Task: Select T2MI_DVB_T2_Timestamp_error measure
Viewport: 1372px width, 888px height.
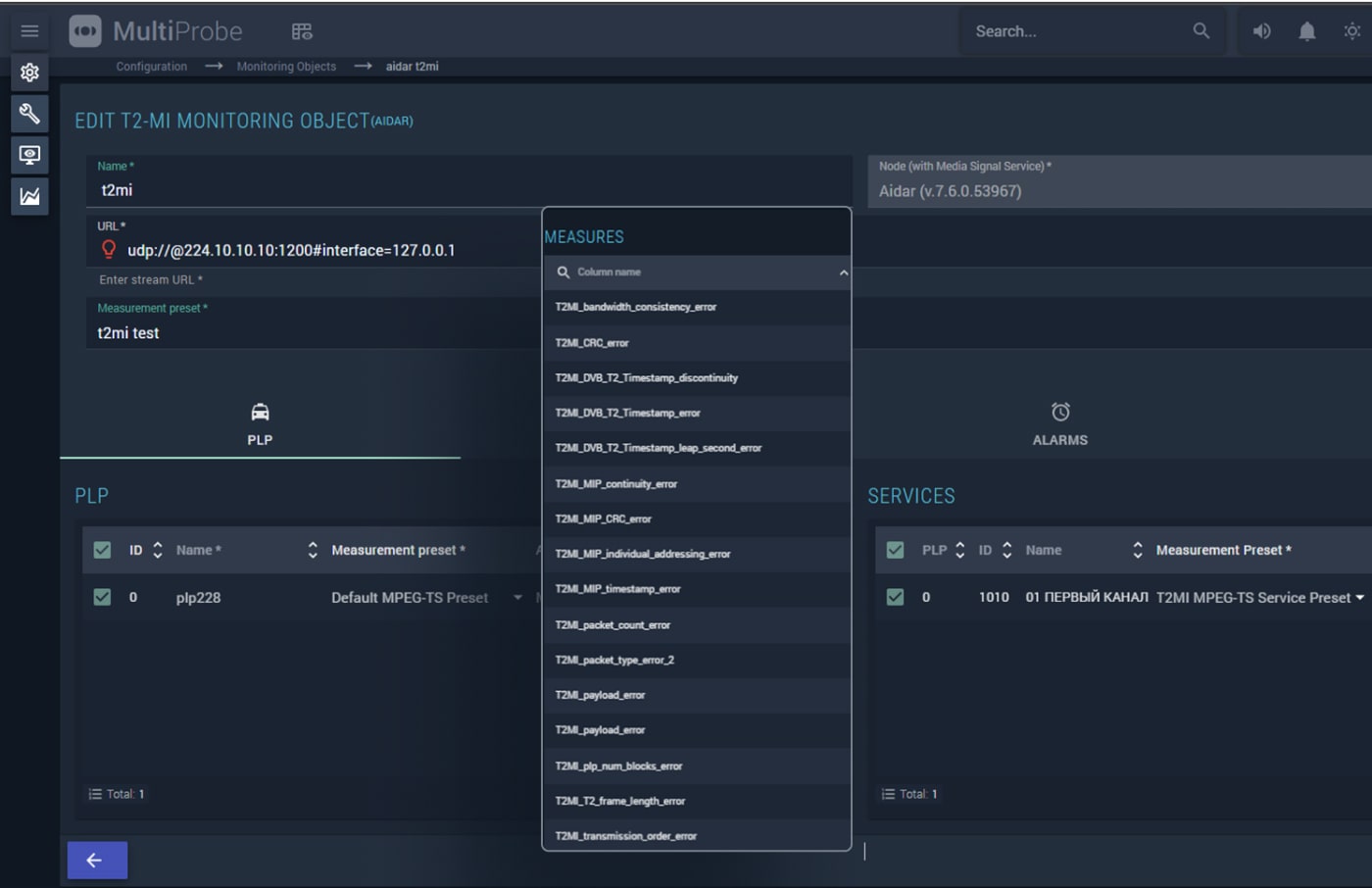Action: click(x=697, y=413)
